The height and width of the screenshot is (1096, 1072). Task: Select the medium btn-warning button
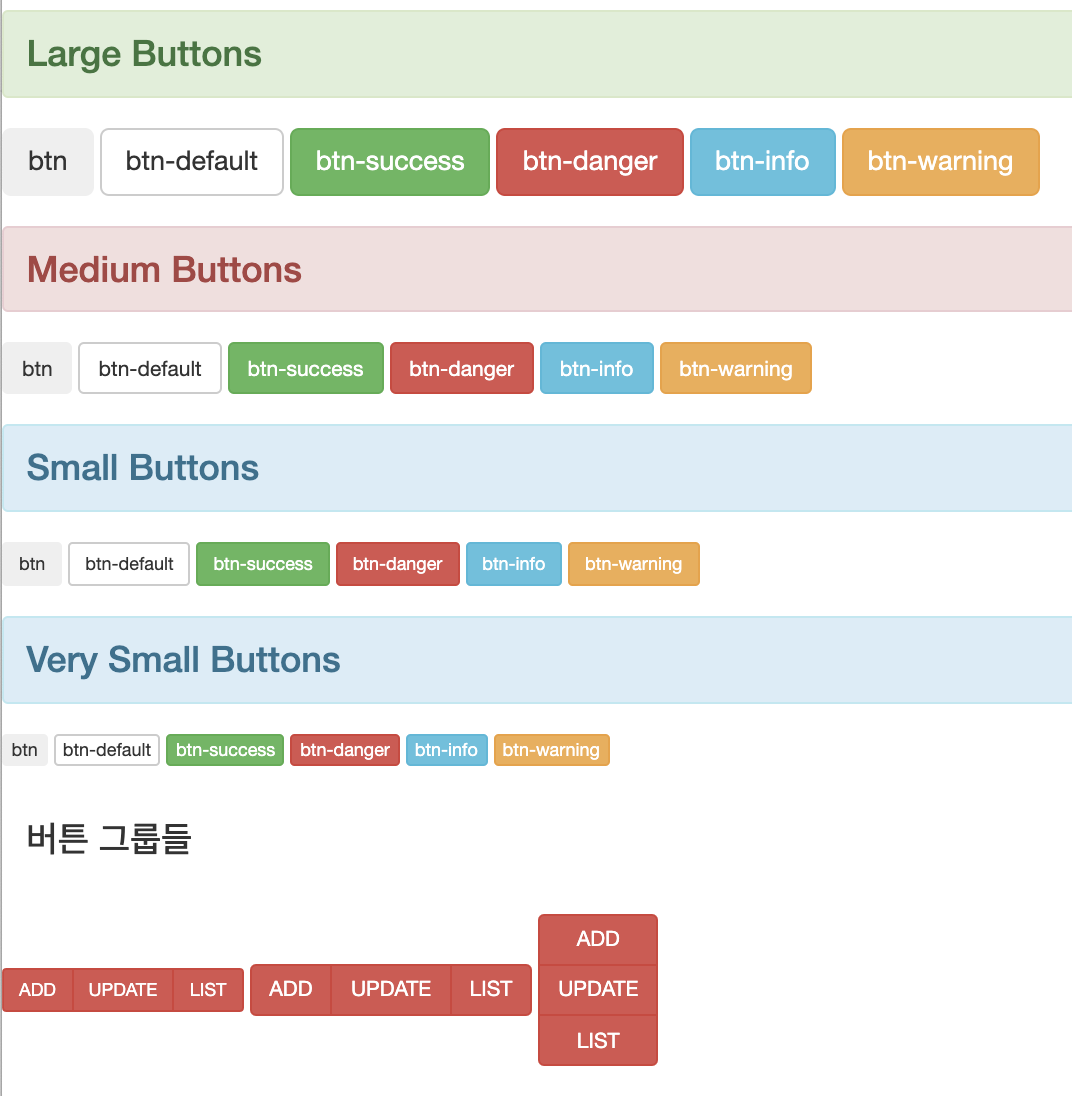pyautogui.click(x=736, y=368)
